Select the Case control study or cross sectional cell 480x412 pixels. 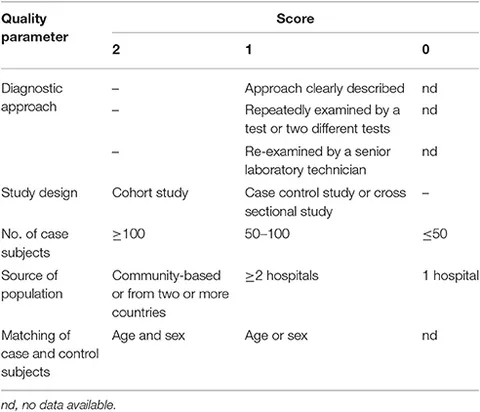click(x=325, y=202)
